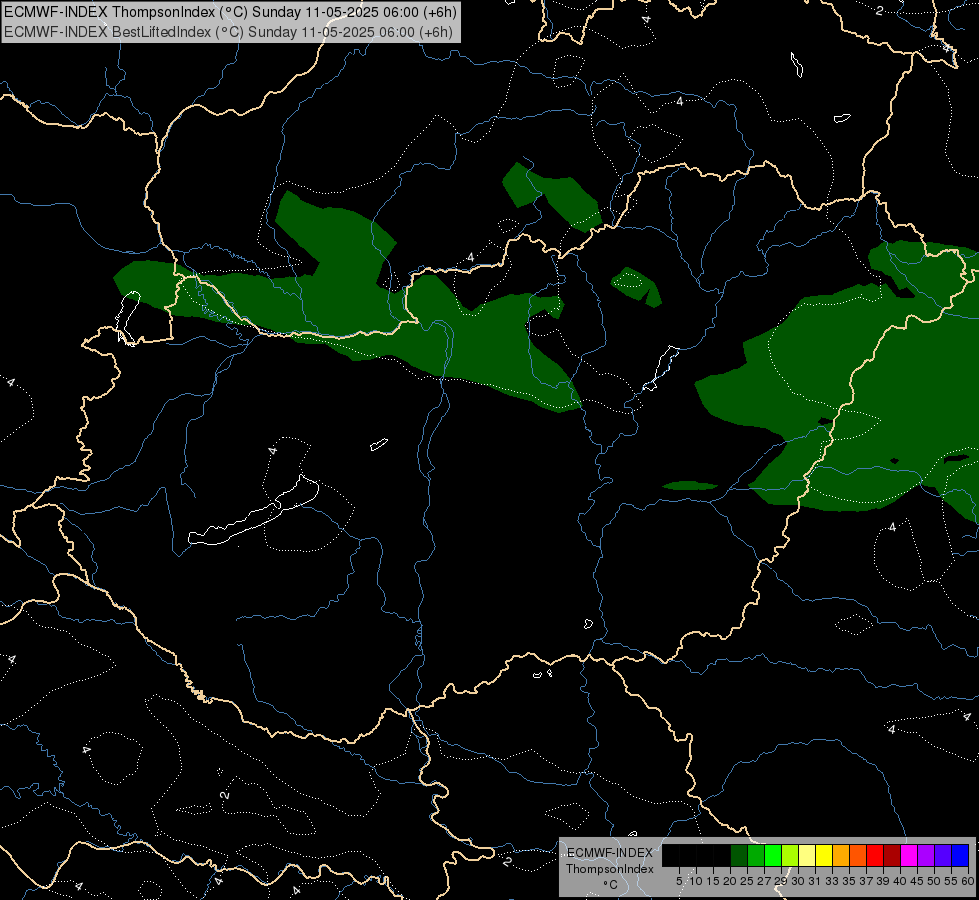This screenshot has height=900, width=979.
Task: Select the bright red 37-39 legend swatch
Action: coord(875,855)
